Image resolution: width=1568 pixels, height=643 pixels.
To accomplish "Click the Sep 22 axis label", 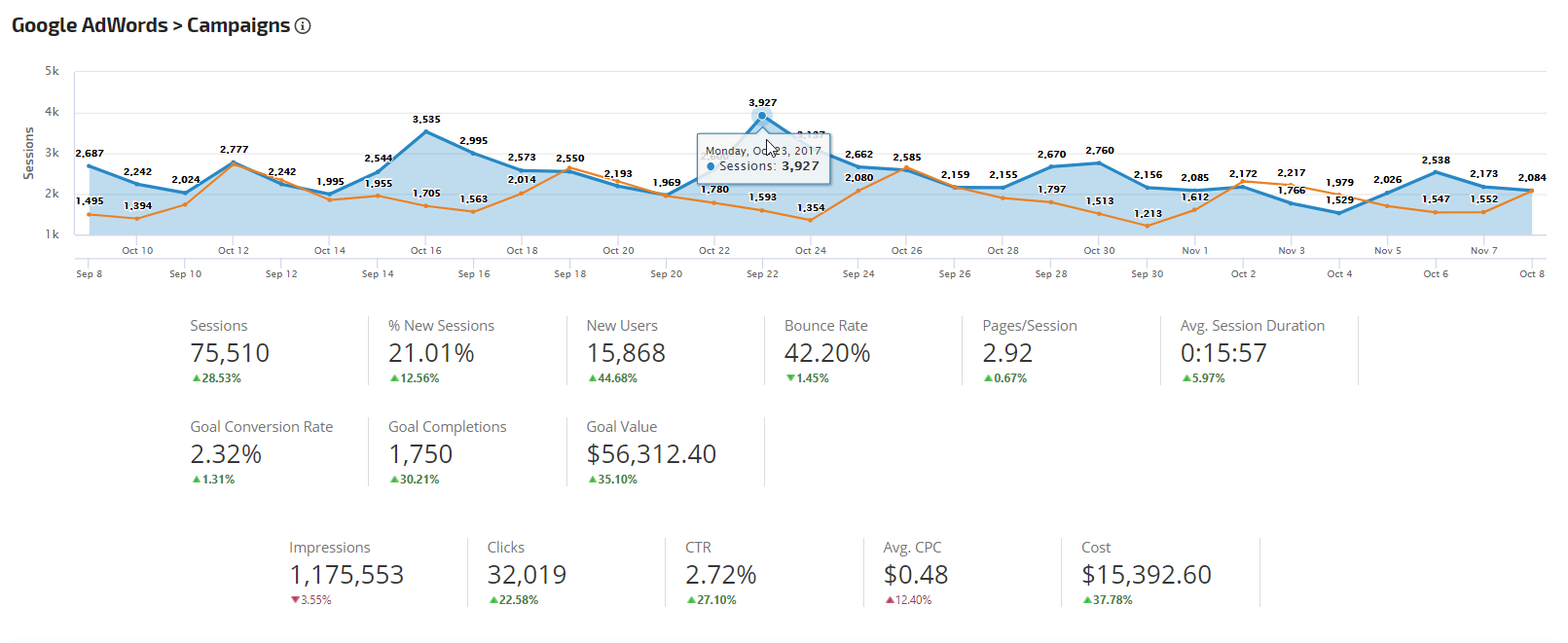I will tap(762, 274).
